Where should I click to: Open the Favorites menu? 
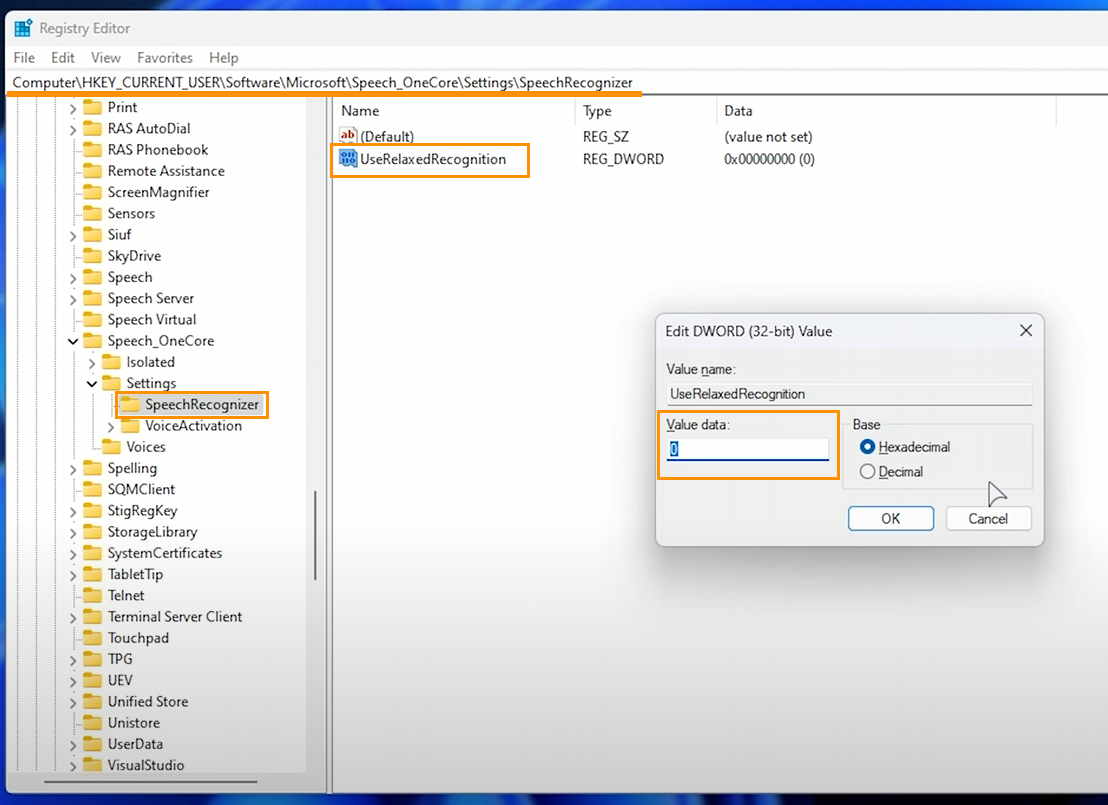click(x=165, y=58)
